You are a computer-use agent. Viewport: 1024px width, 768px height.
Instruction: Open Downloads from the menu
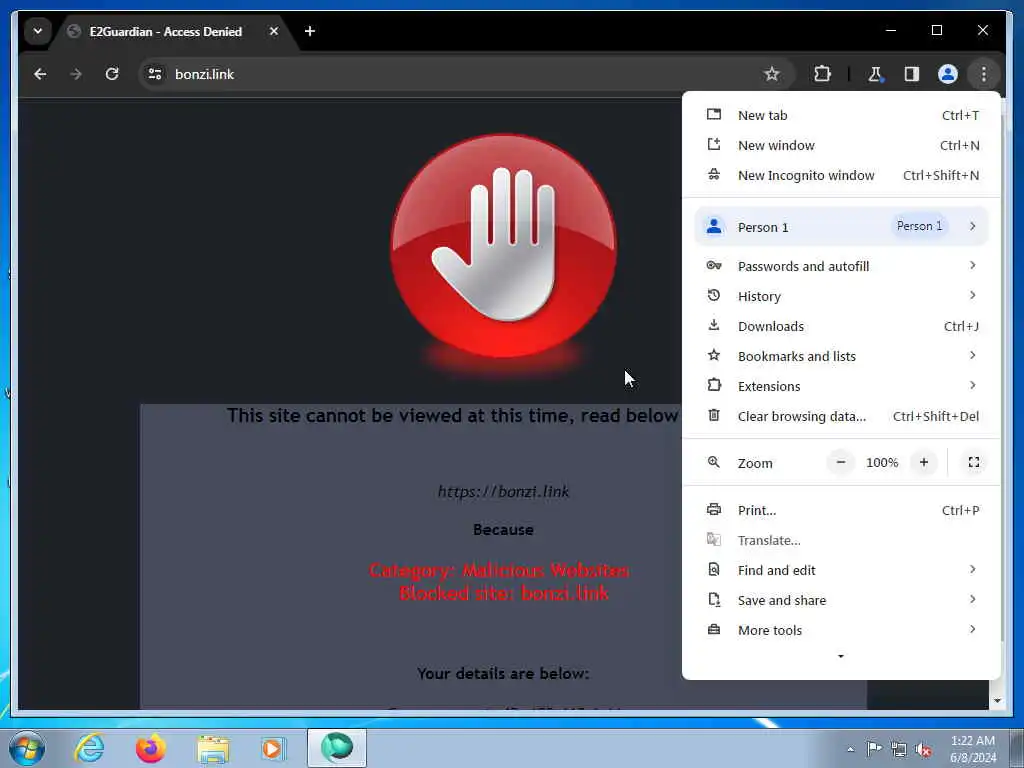click(x=841, y=326)
